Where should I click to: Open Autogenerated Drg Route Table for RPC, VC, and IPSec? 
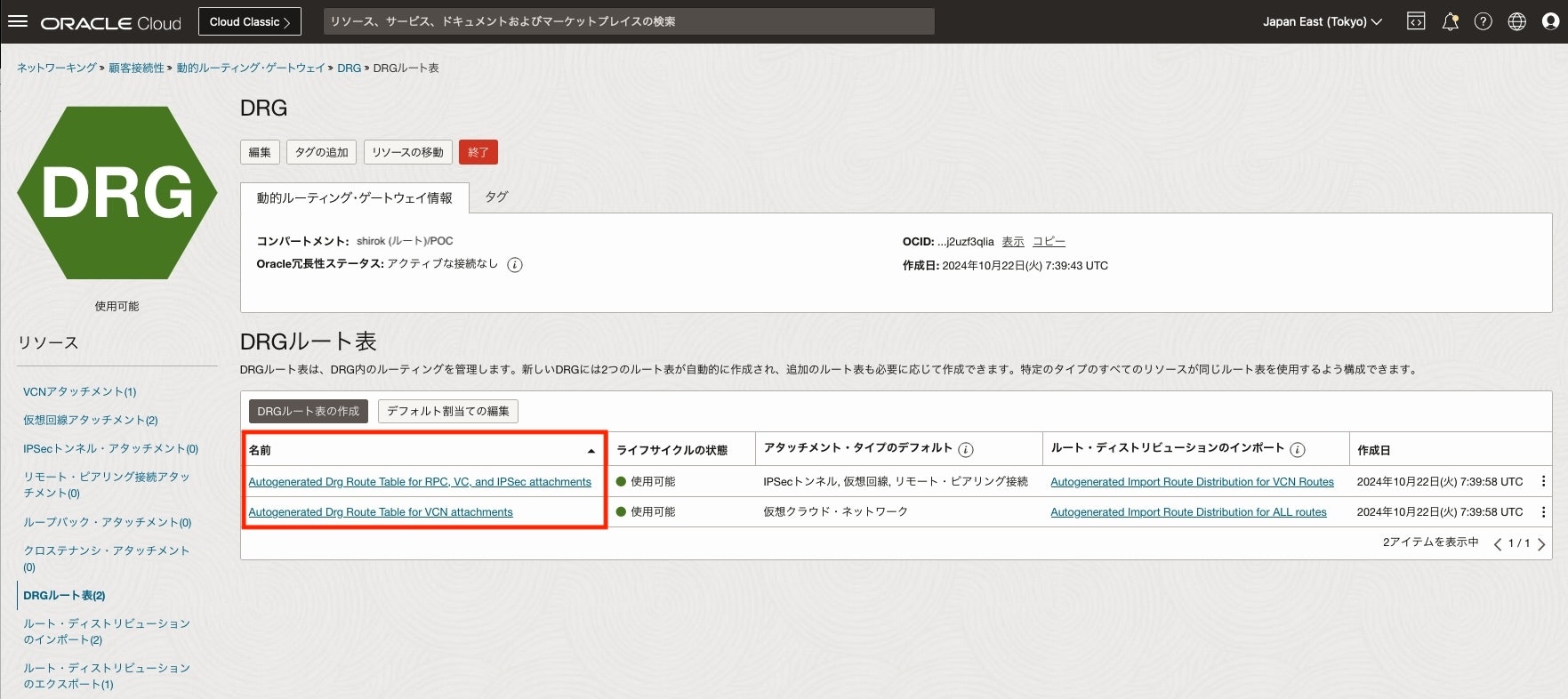pos(420,481)
